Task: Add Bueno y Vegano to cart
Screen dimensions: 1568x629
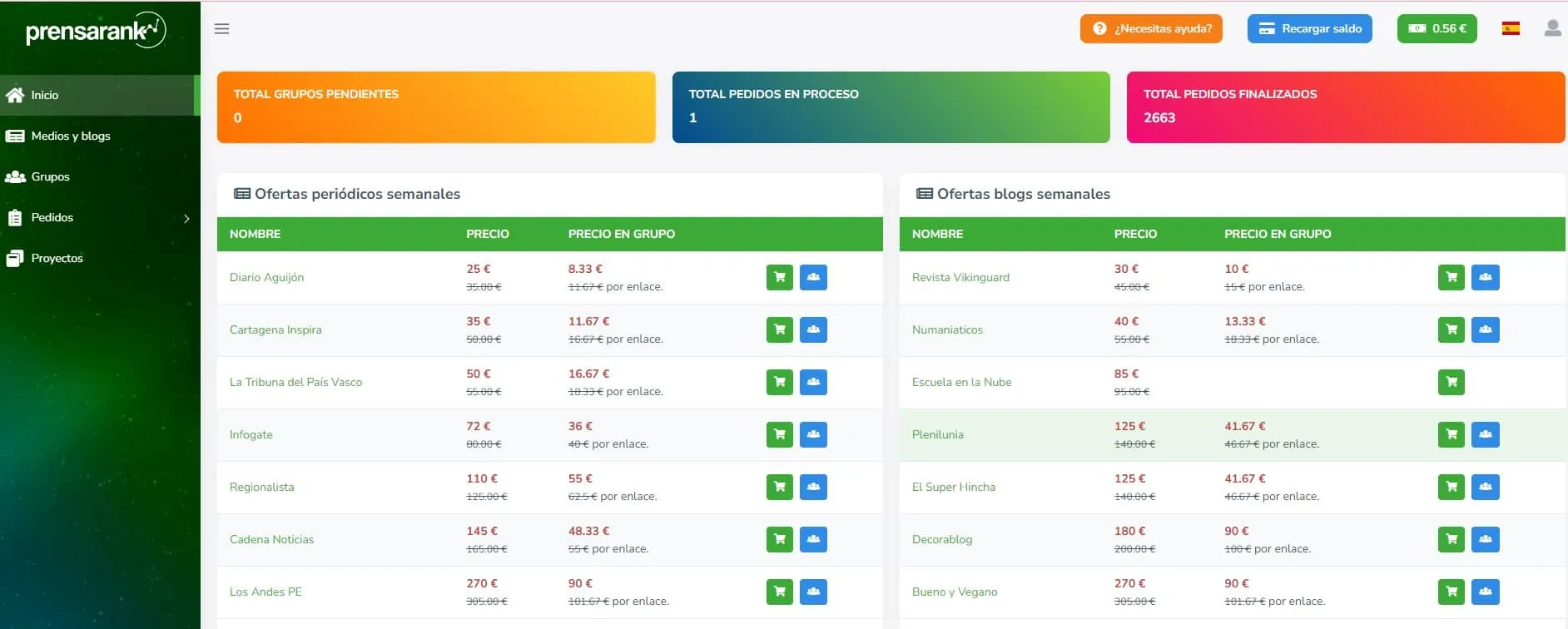Action: [1451, 592]
